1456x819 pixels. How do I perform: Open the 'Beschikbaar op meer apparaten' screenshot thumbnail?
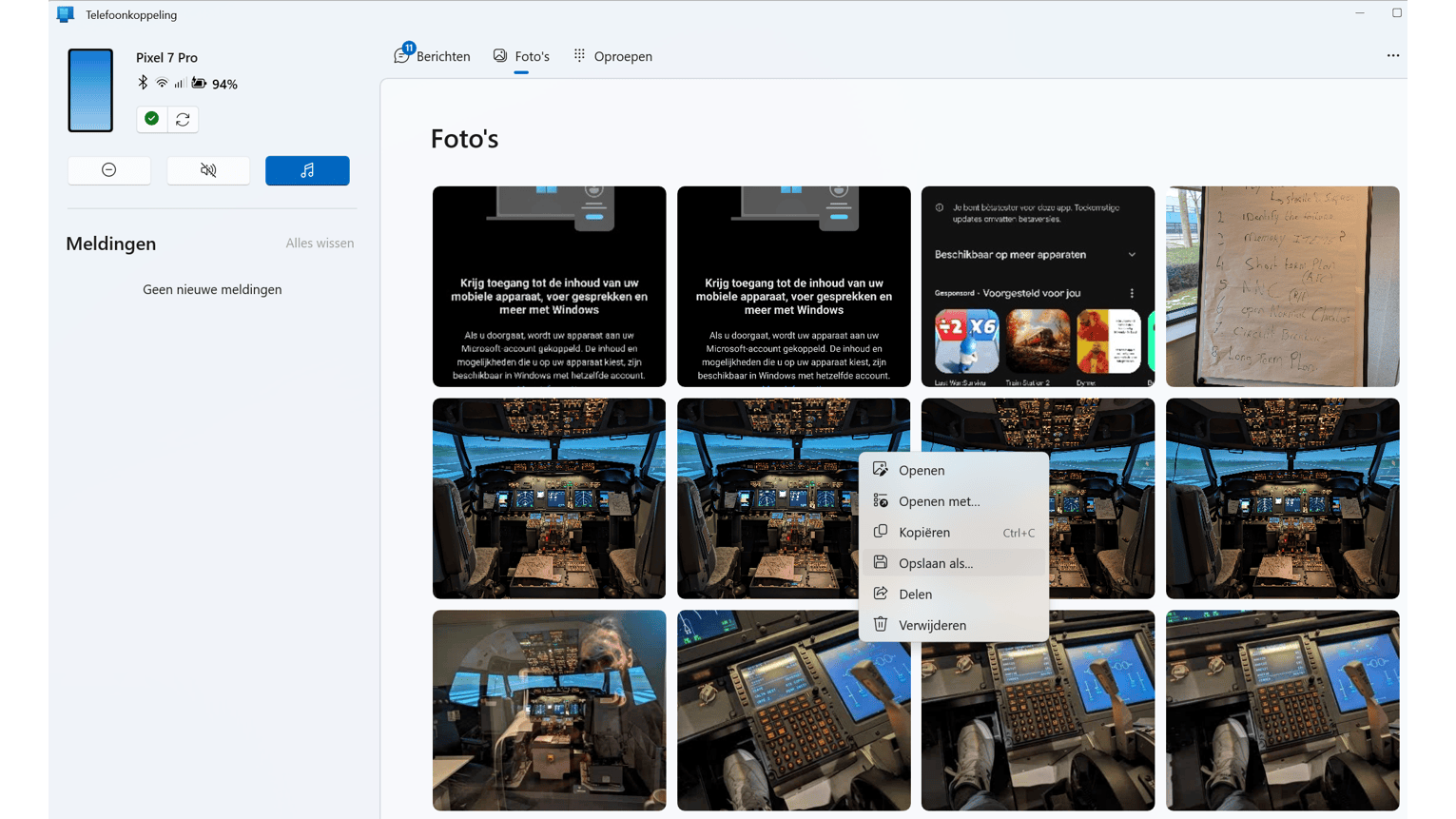pyautogui.click(x=1038, y=286)
